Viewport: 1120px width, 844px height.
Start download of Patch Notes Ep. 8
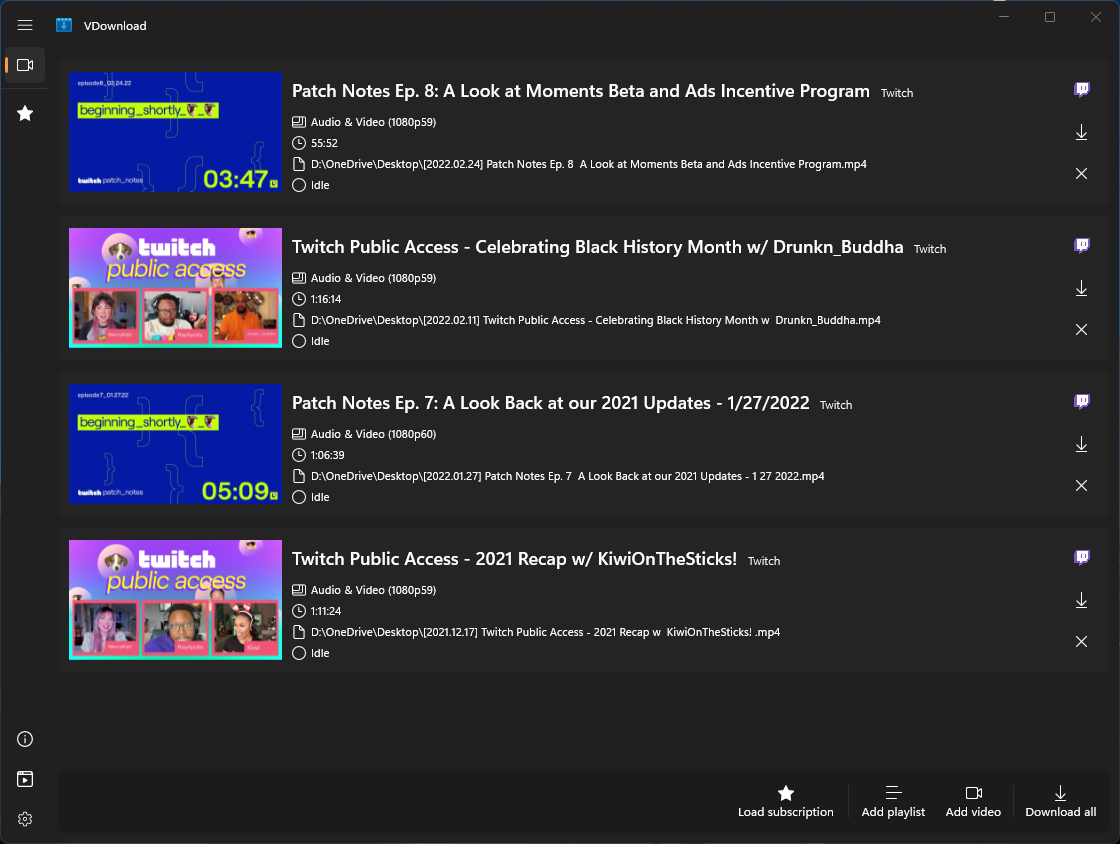[1081, 132]
